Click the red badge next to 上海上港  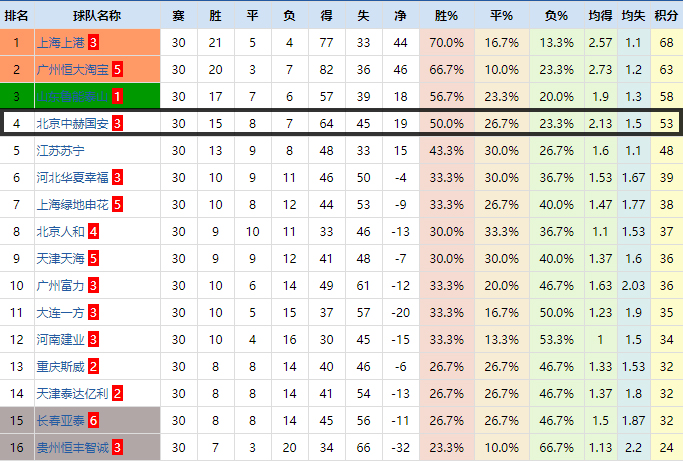[93, 43]
